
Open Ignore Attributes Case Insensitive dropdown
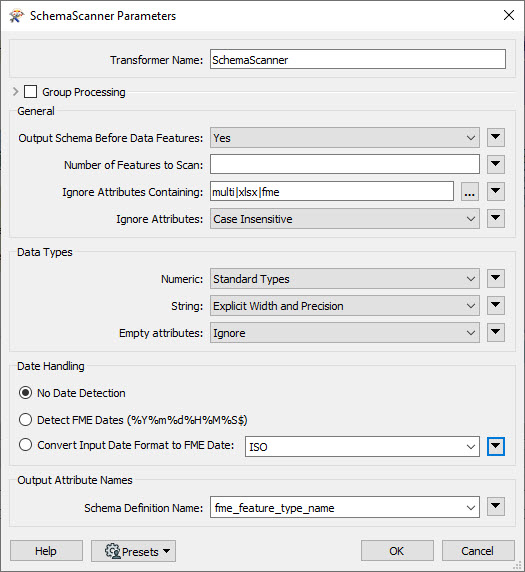(345, 219)
